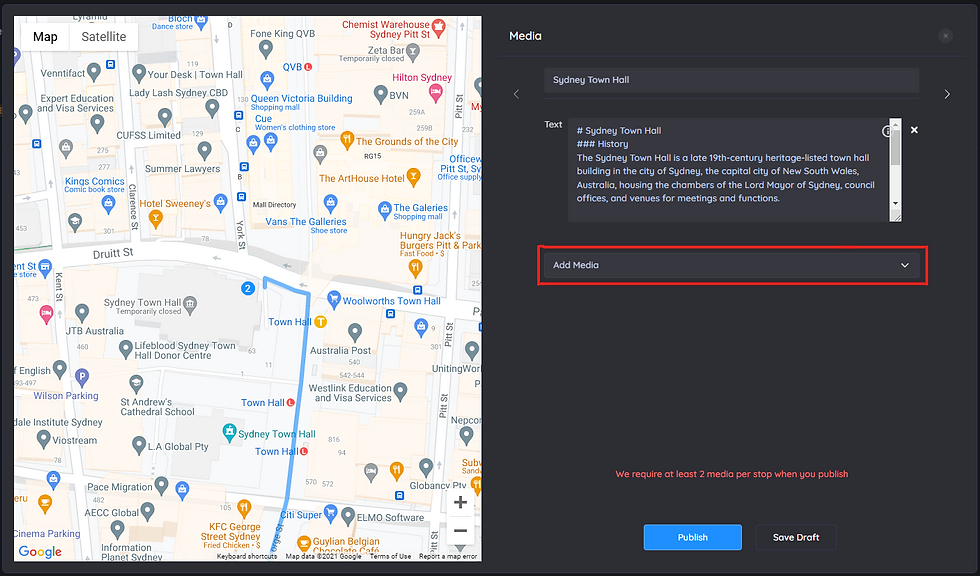
Task: Click the Guylian Belgian Chocolate Café pin
Action: 304,543
